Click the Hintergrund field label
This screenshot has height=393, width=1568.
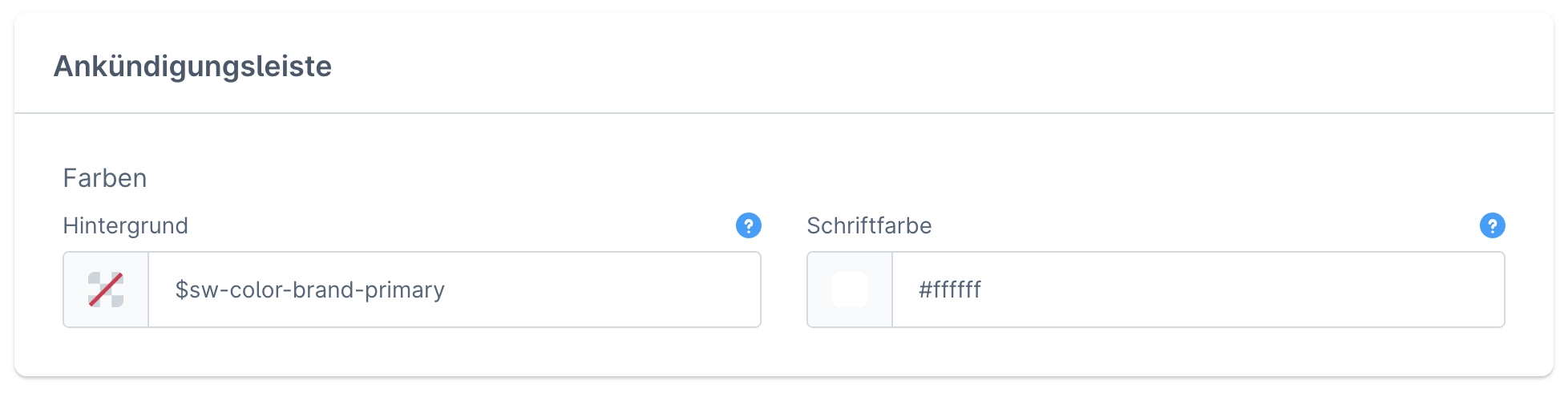coord(125,226)
